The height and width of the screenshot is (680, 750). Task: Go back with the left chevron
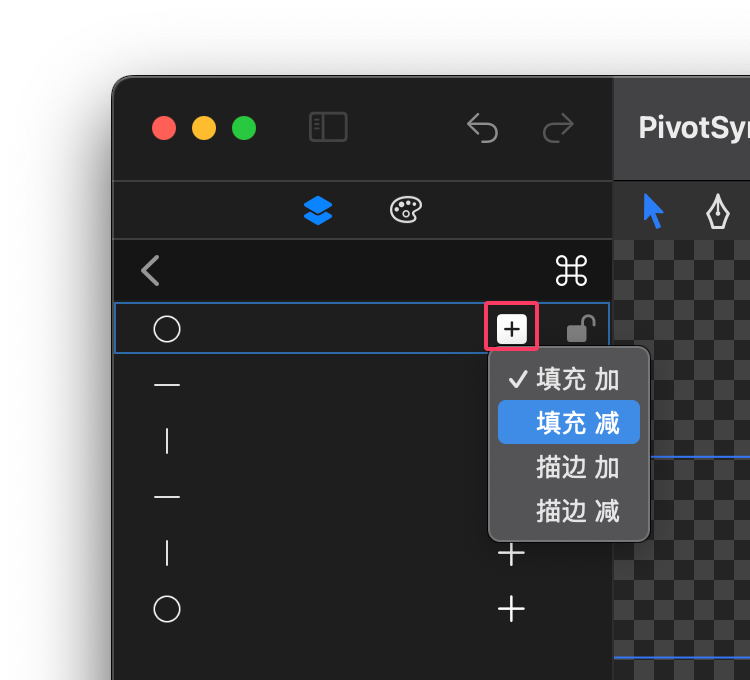tap(150, 271)
